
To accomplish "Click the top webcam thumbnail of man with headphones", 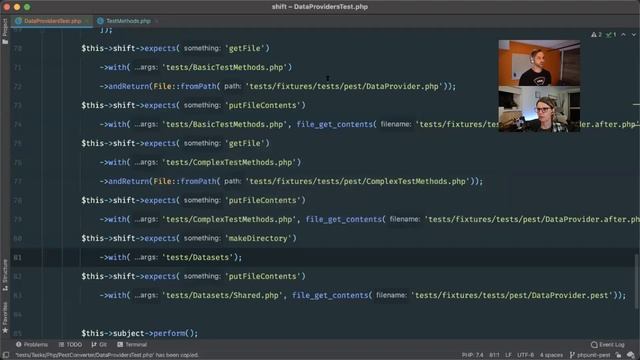I will pos(539,63).
